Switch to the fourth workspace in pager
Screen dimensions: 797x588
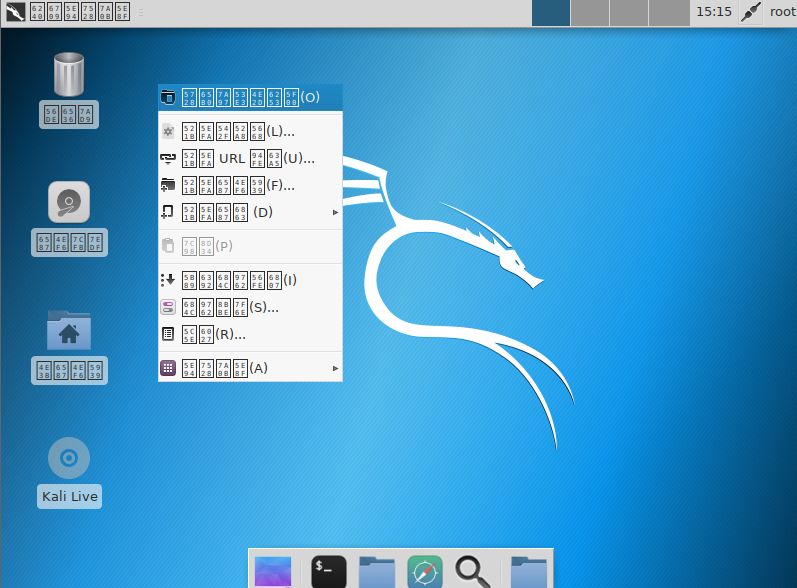(669, 13)
